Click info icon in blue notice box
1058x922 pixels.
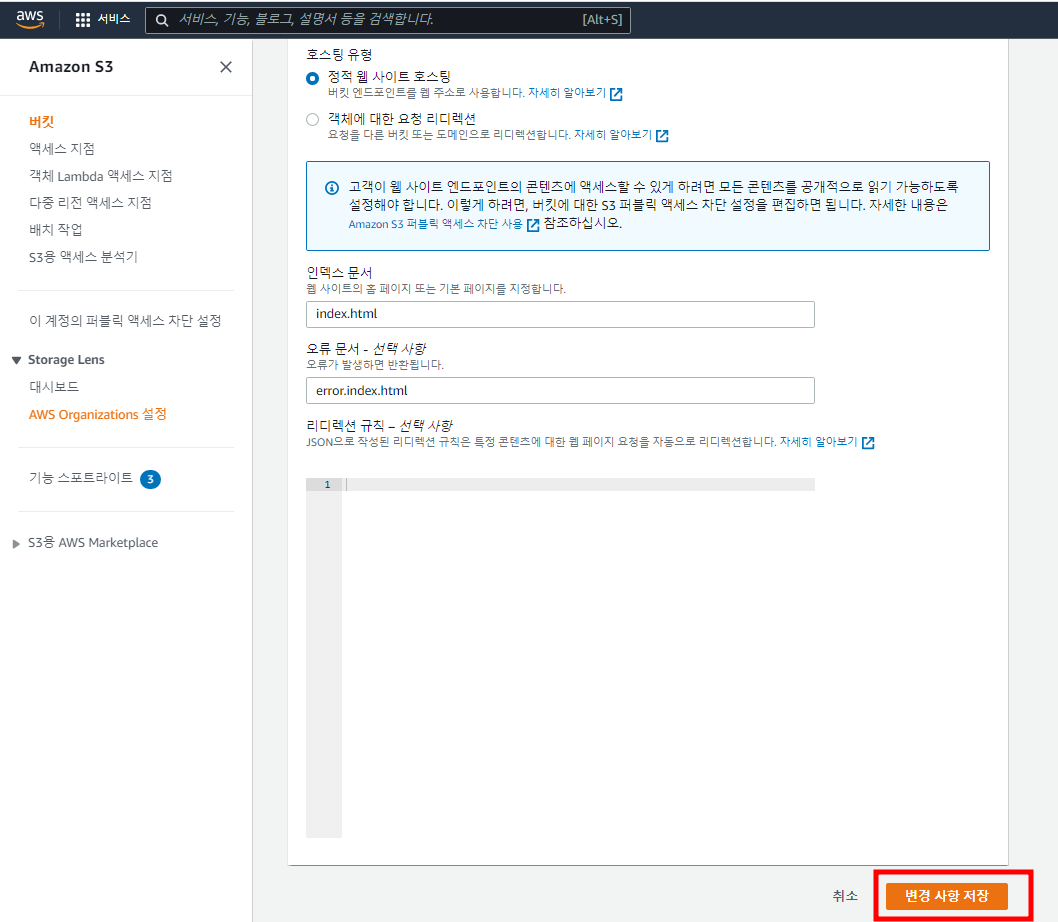click(332, 188)
